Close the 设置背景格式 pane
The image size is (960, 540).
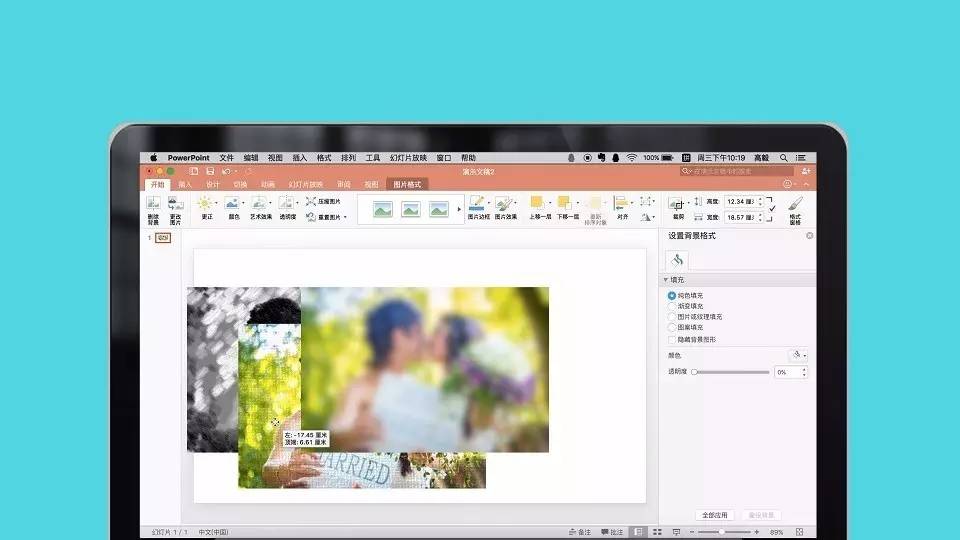click(809, 236)
